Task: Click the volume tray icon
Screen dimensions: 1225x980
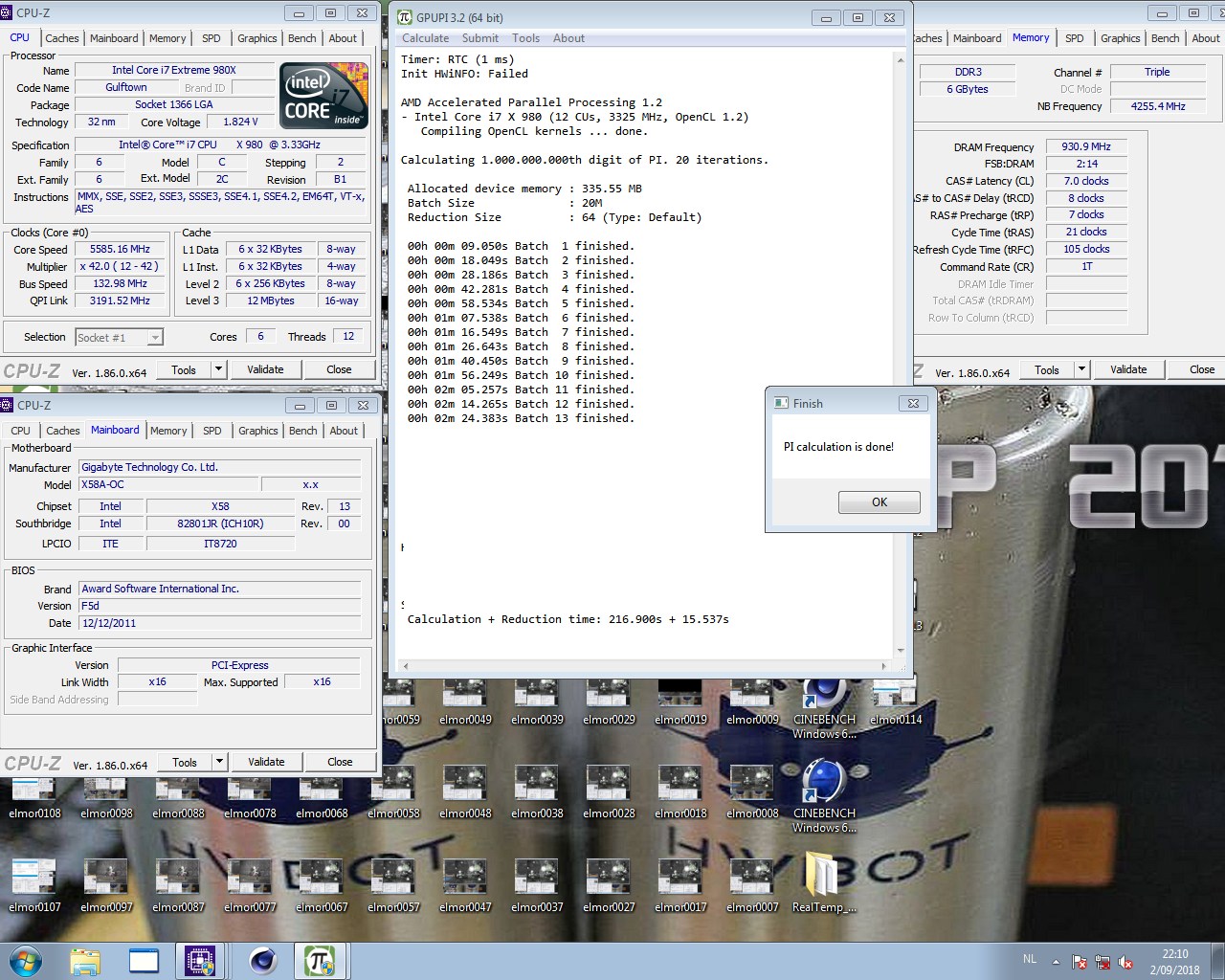Action: pos(1126,962)
